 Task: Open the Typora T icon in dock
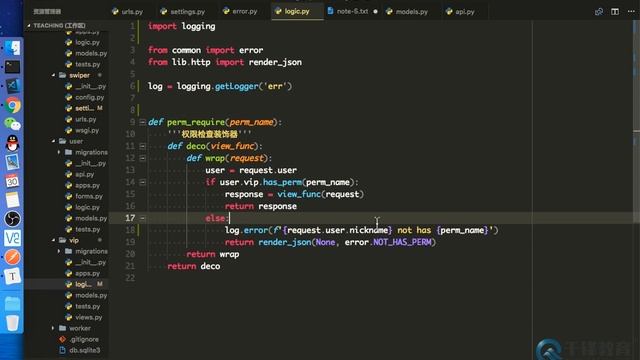pyautogui.click(x=12, y=276)
